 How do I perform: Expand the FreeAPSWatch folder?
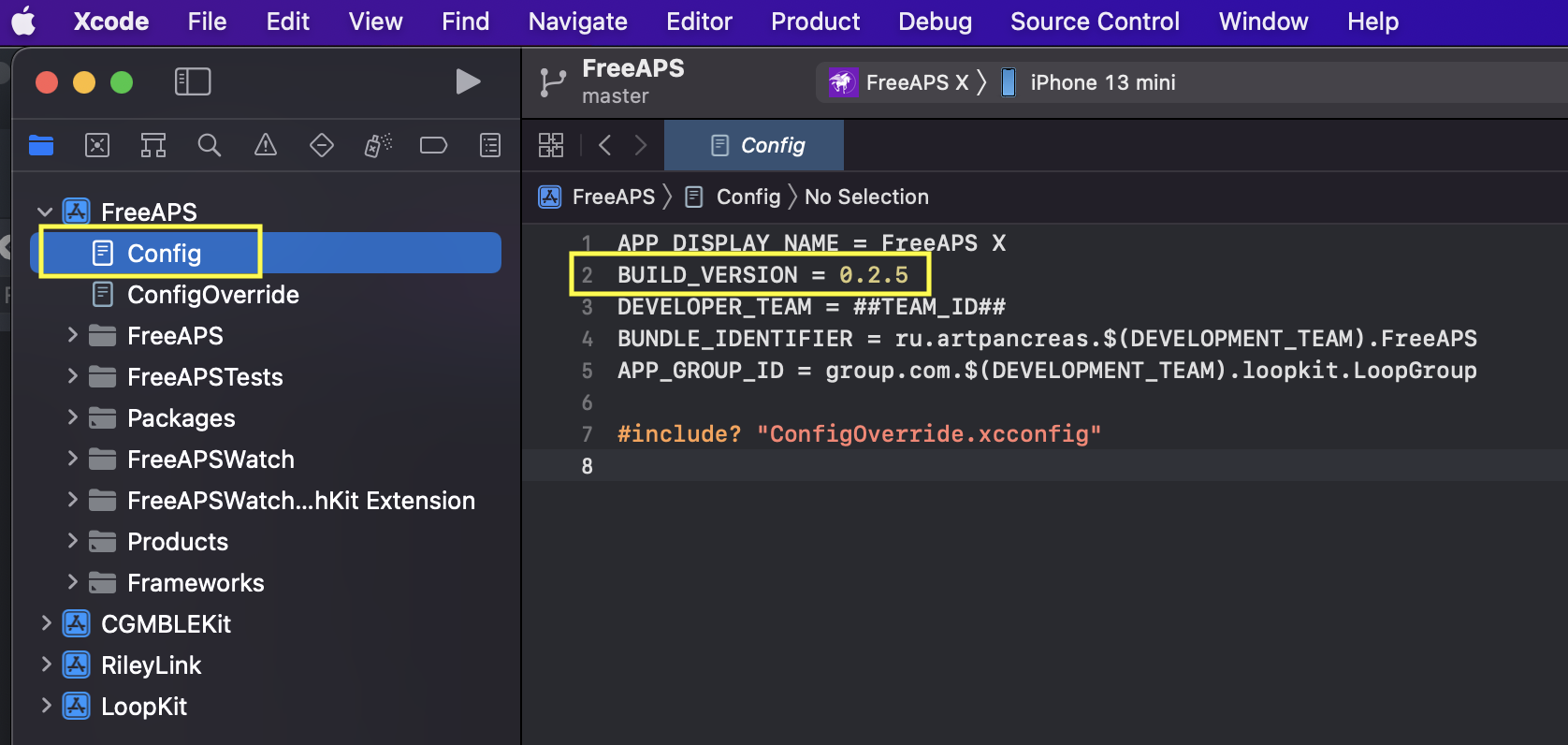(72, 459)
